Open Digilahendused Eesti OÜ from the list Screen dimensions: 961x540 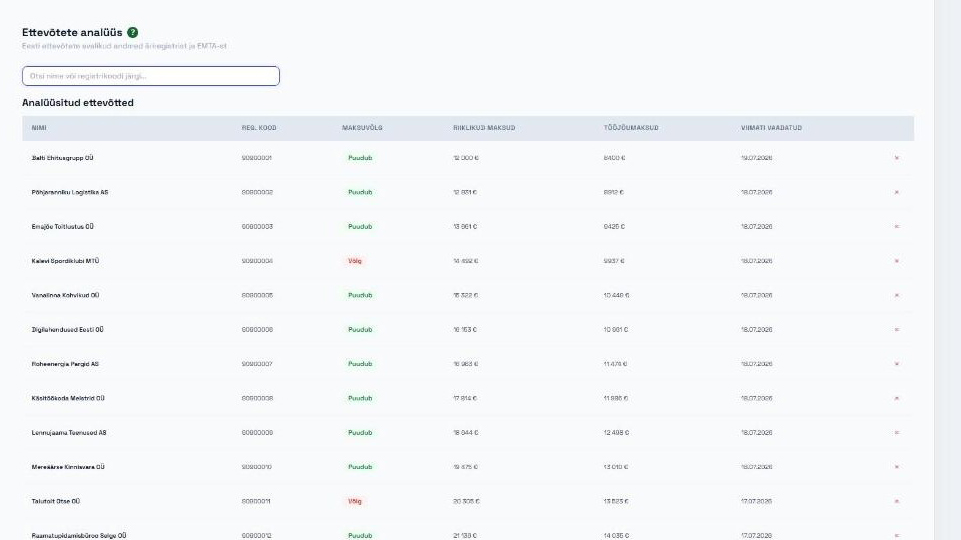coord(67,330)
